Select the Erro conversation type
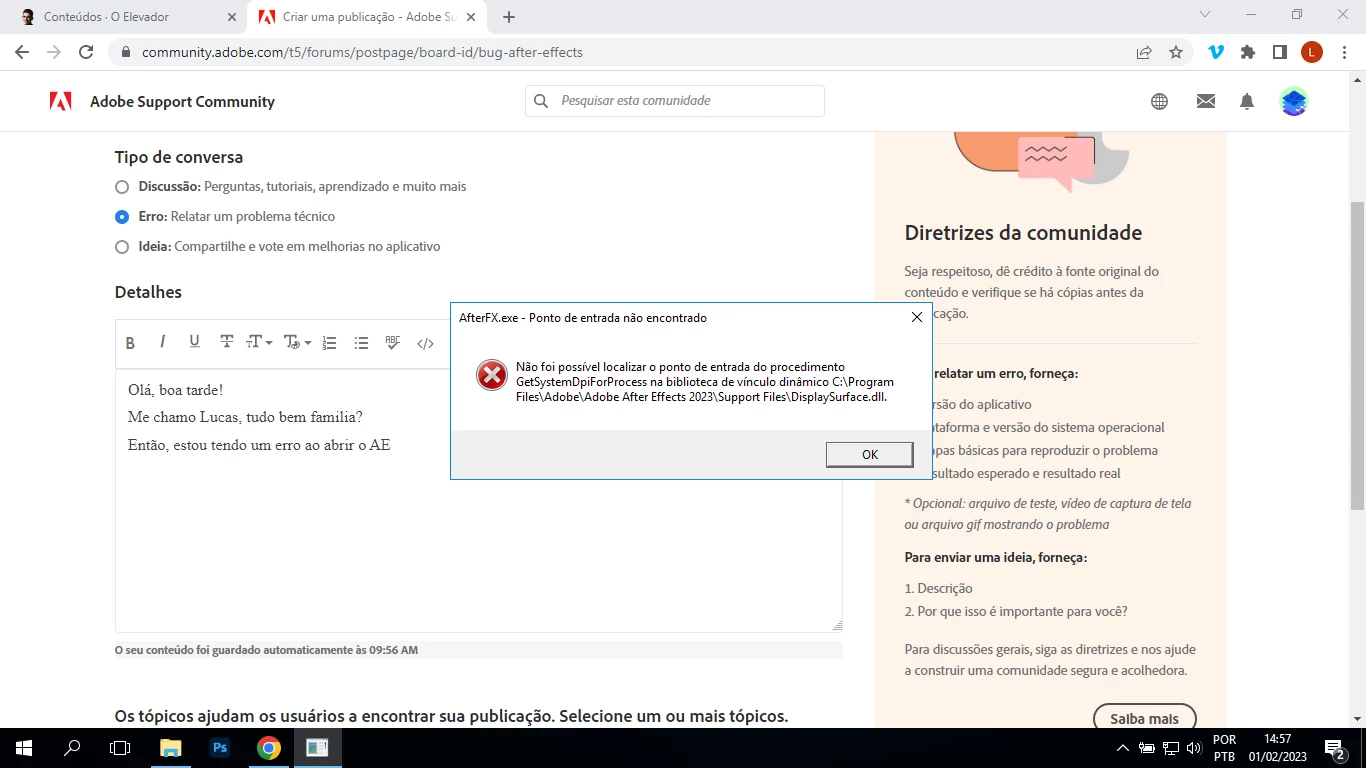Screen dimensions: 1366x768 (122, 217)
